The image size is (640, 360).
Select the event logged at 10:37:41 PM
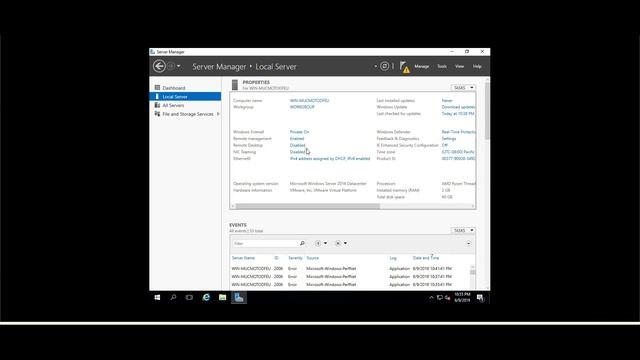click(350, 277)
